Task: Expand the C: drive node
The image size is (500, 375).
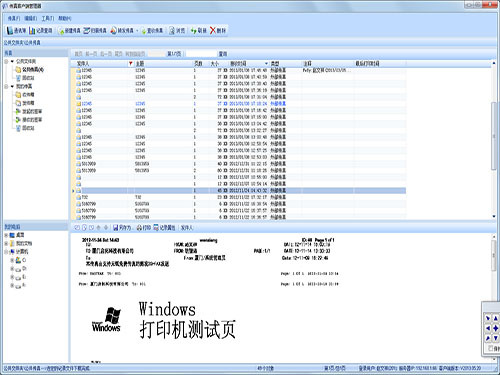Action: 12,260
